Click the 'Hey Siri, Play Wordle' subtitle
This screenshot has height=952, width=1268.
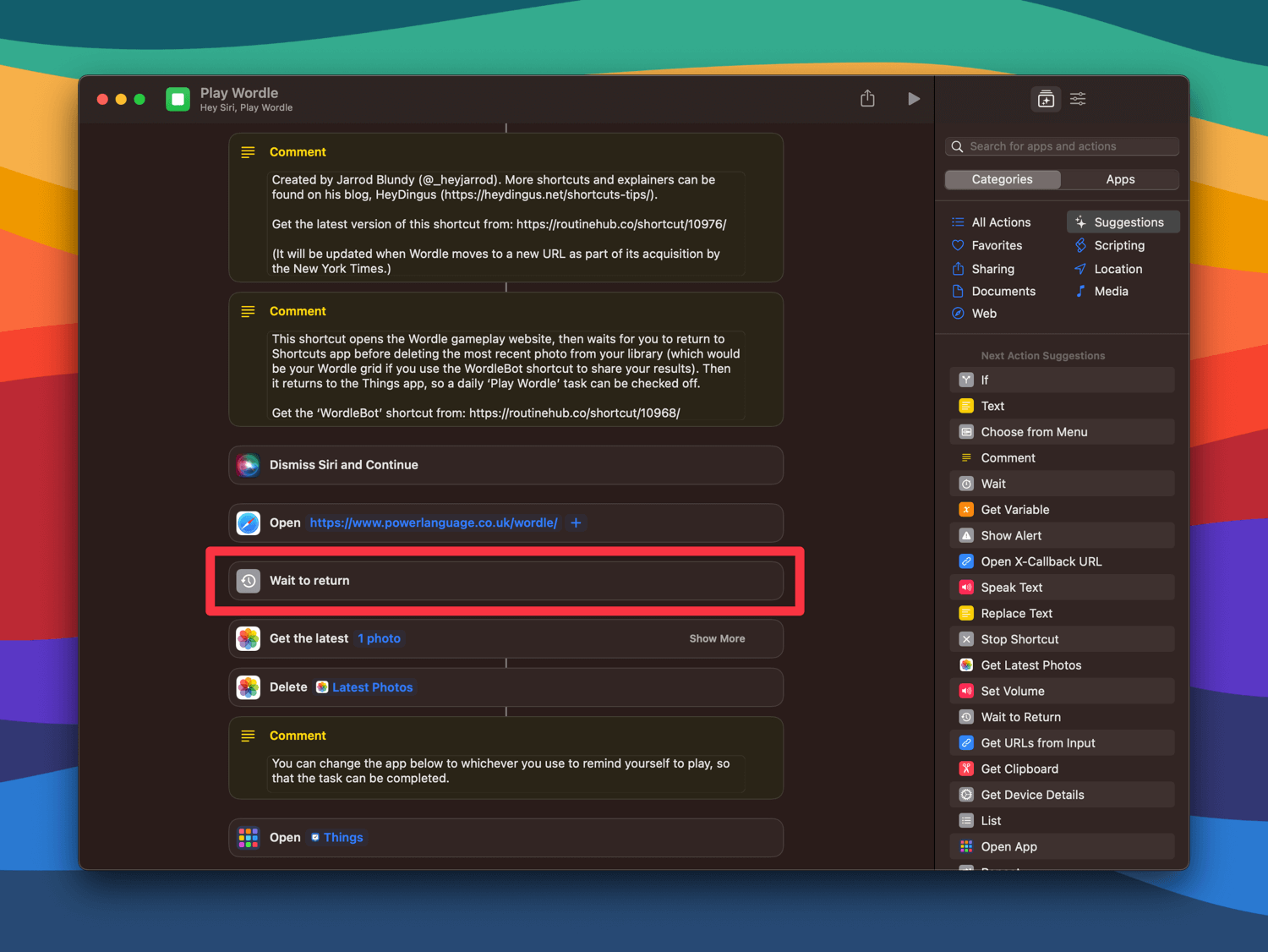(246, 108)
